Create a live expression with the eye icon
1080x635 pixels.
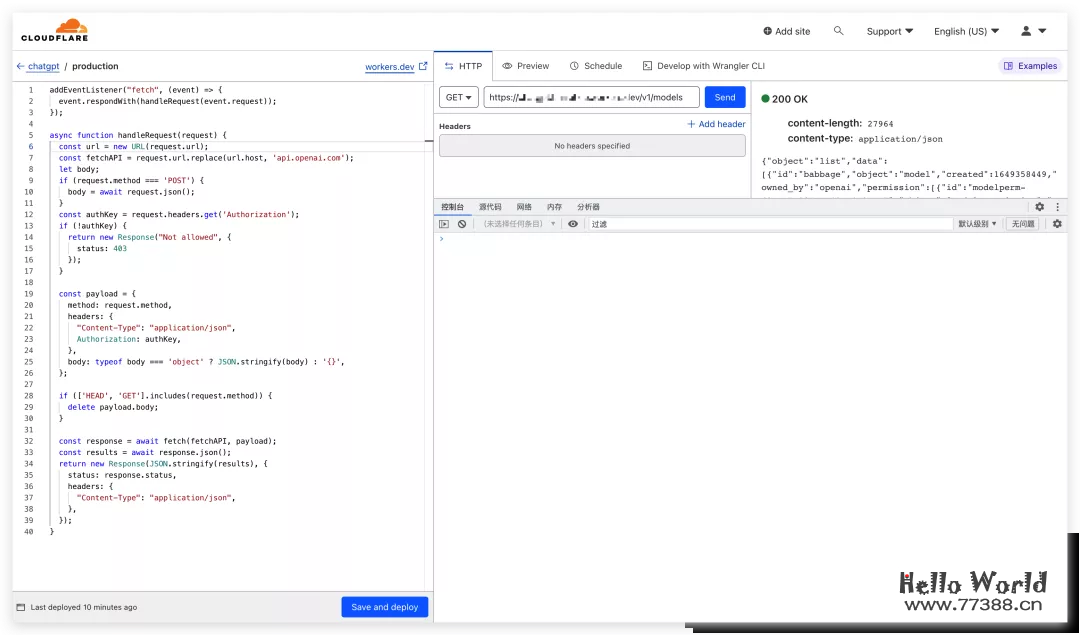[x=573, y=222]
